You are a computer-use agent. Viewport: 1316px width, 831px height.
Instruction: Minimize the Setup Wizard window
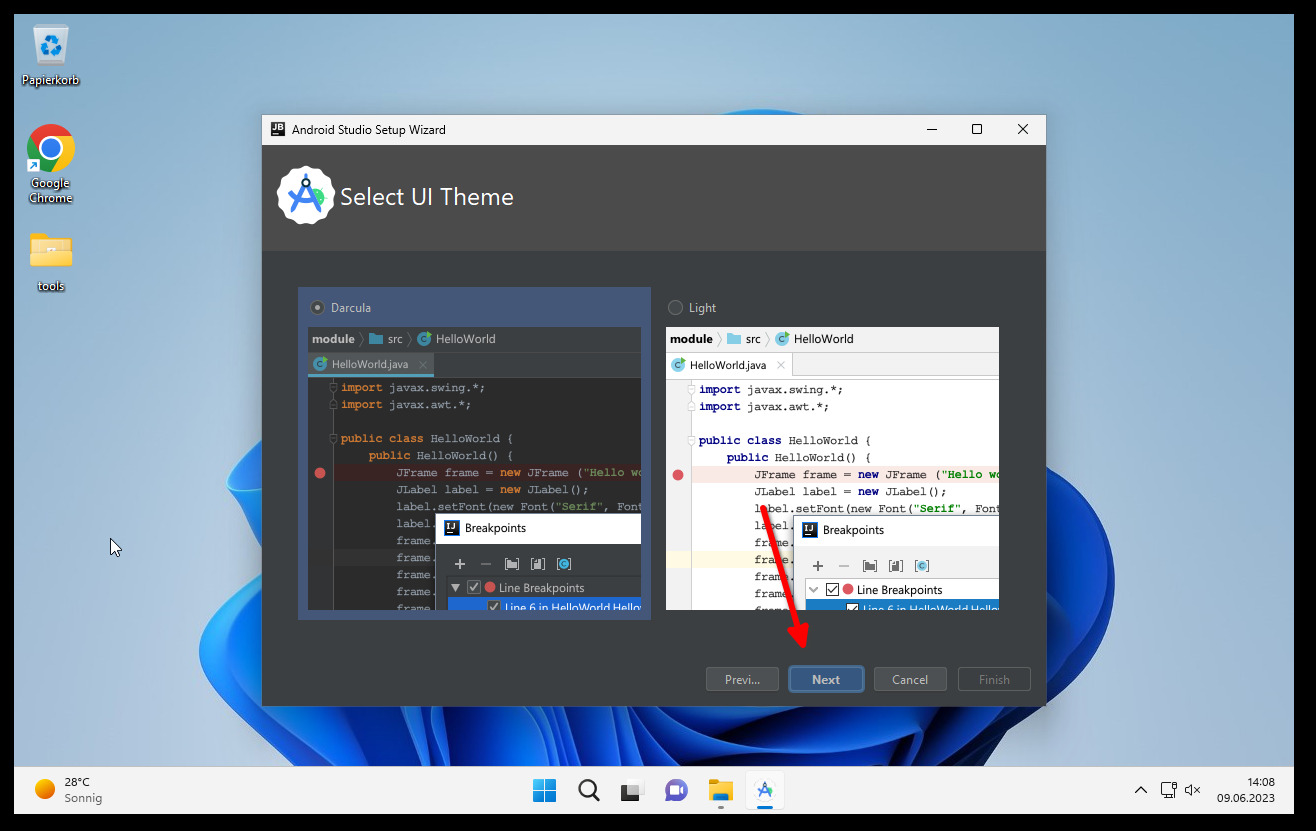[932, 129]
